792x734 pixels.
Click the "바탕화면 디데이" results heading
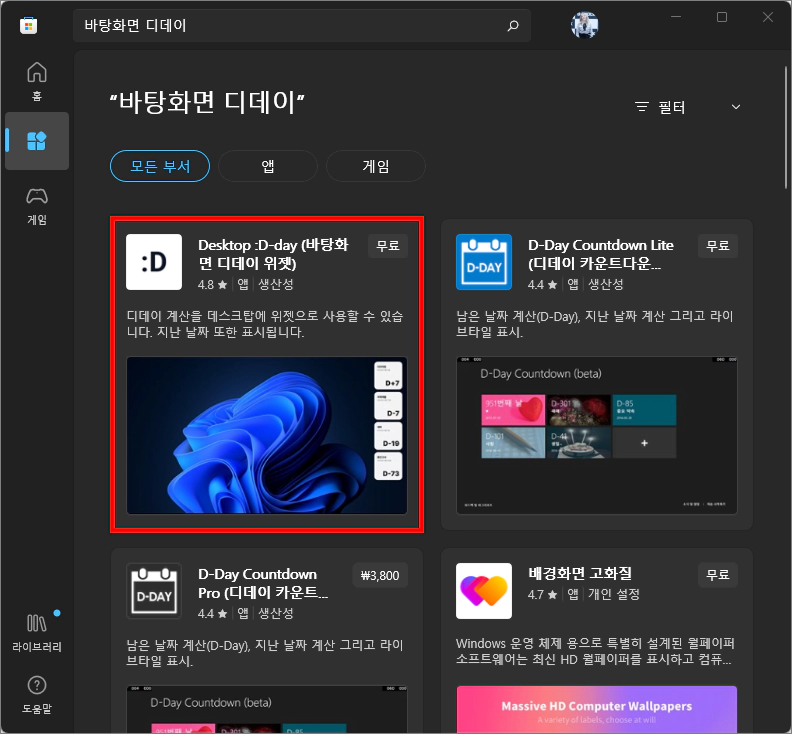207,102
